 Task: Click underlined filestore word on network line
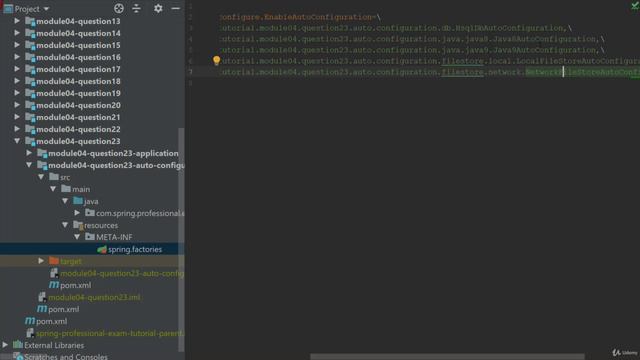tap(462, 72)
